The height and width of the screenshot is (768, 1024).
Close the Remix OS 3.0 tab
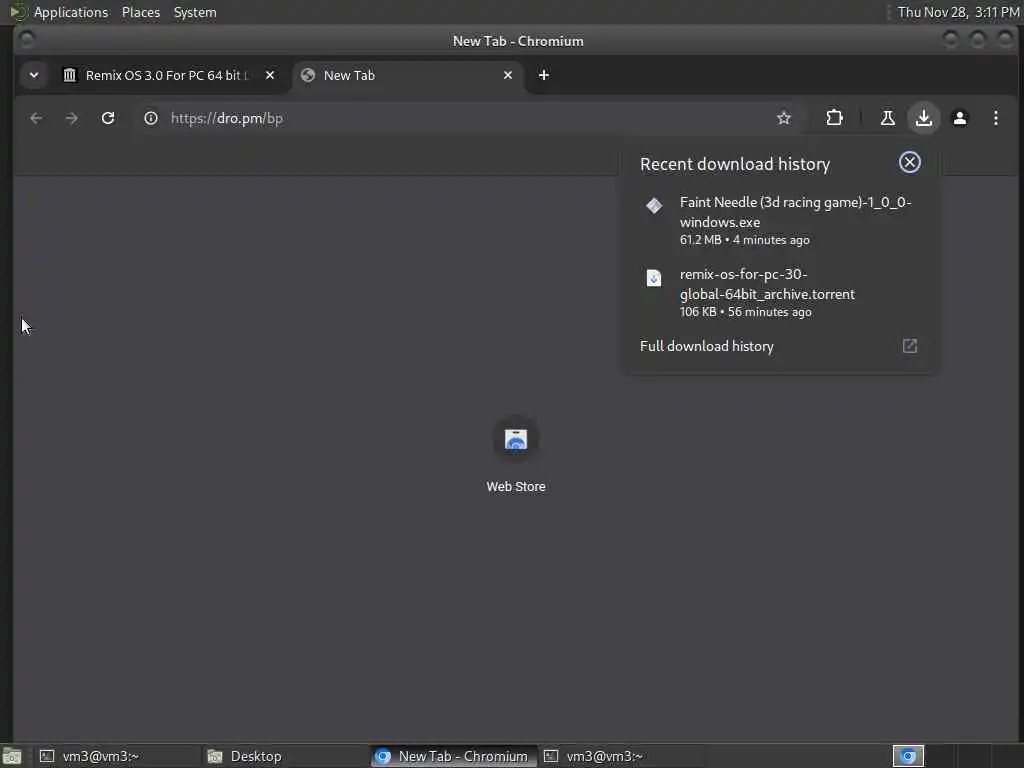click(x=270, y=75)
